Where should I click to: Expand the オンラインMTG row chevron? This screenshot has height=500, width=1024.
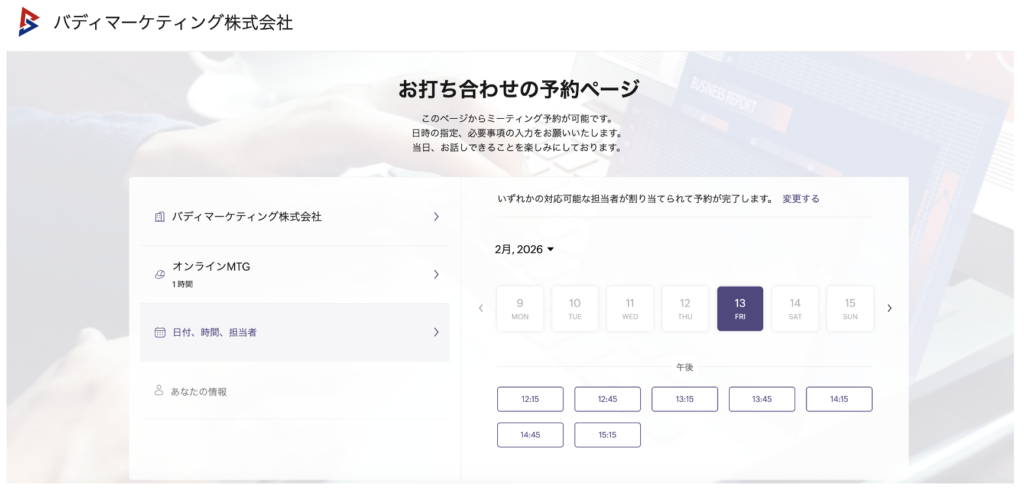436,274
